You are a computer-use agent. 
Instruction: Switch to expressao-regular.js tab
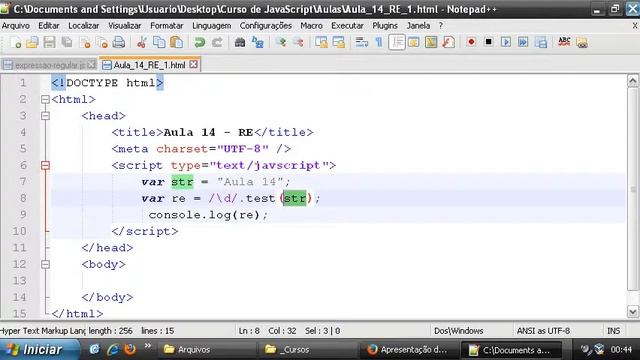(x=49, y=65)
